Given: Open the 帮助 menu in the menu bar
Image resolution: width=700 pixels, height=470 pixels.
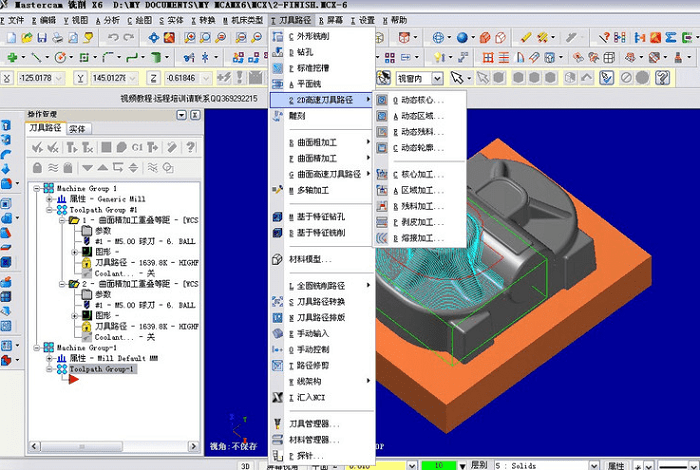Looking at the screenshot, I should click(x=395, y=20).
